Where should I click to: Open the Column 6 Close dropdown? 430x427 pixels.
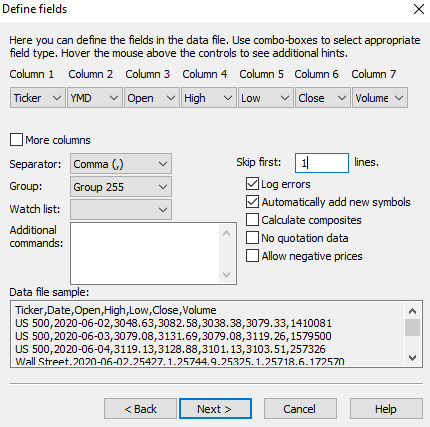coord(323,98)
